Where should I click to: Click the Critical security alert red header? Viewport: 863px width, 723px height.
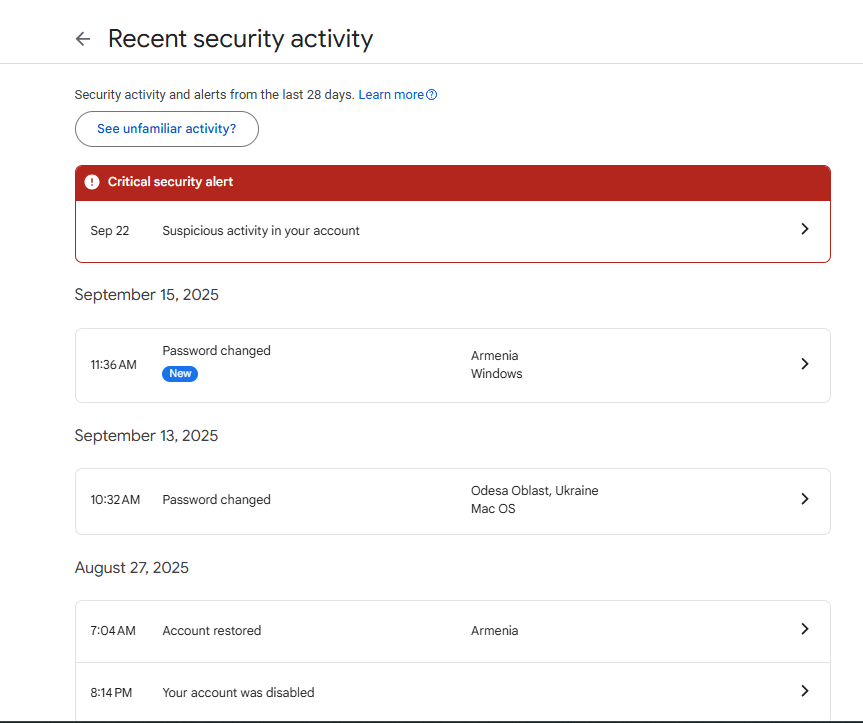(452, 183)
